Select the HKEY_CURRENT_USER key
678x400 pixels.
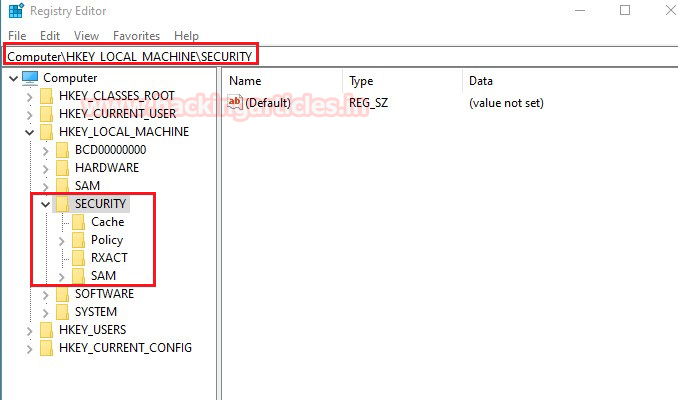pyautogui.click(x=118, y=114)
